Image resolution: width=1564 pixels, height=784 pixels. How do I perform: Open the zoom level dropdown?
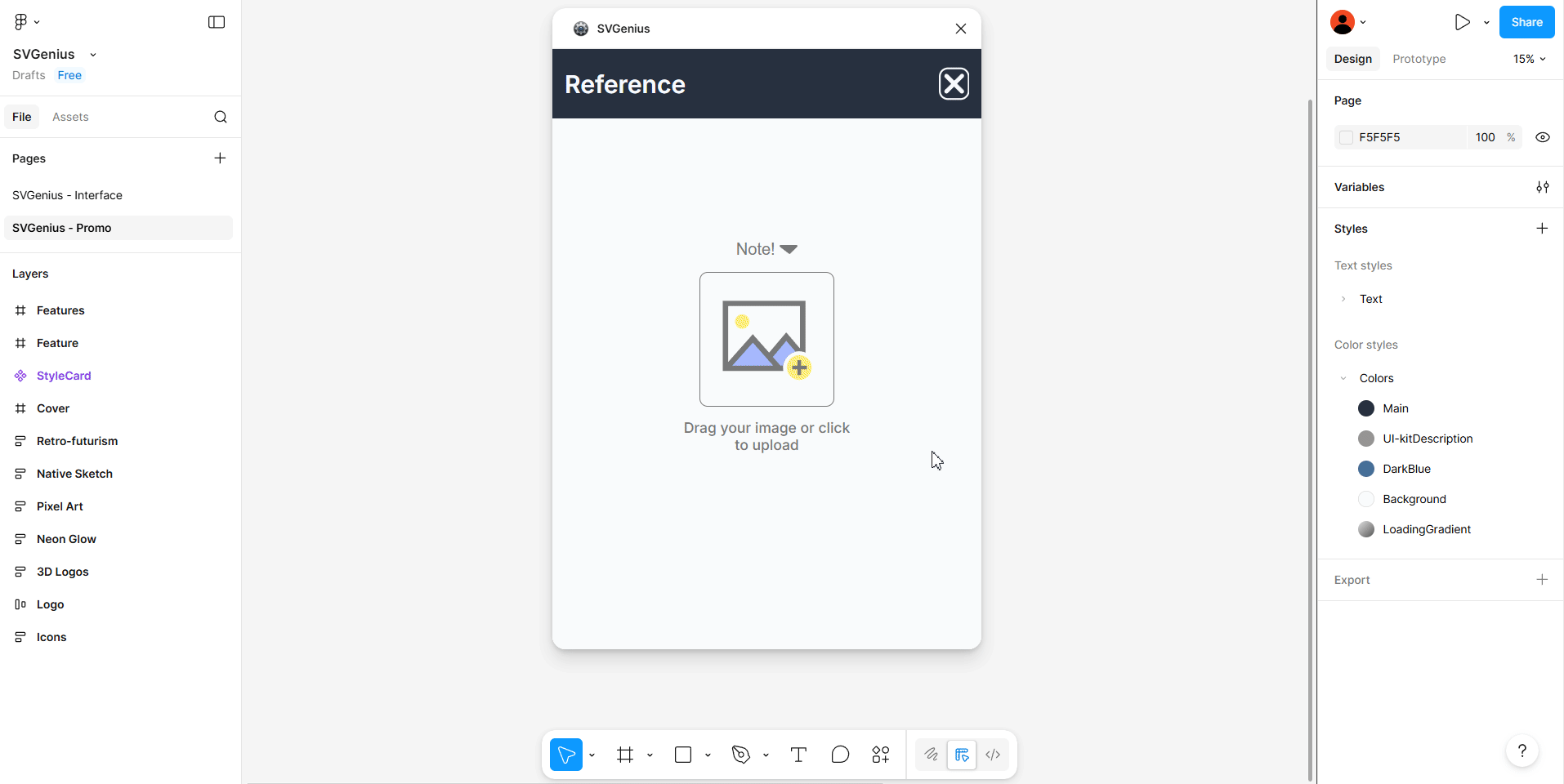(1529, 59)
